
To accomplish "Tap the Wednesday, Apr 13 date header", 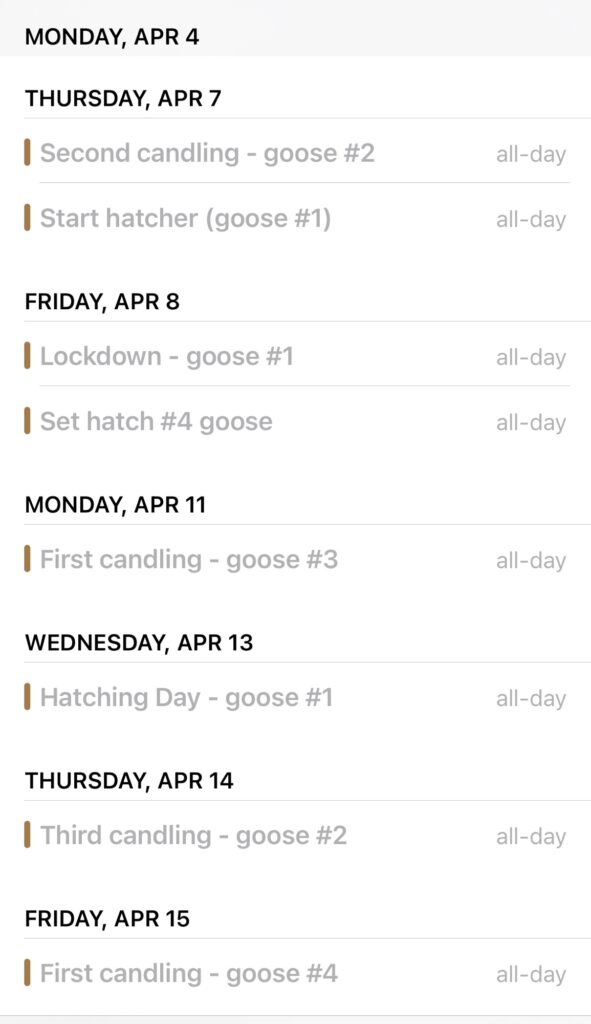I will 138,643.
